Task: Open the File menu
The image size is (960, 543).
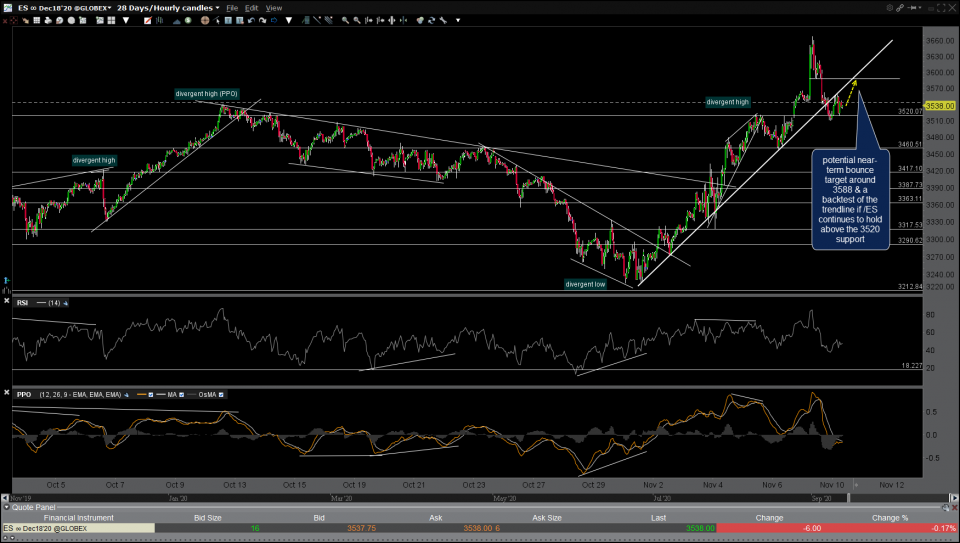Action: point(232,8)
